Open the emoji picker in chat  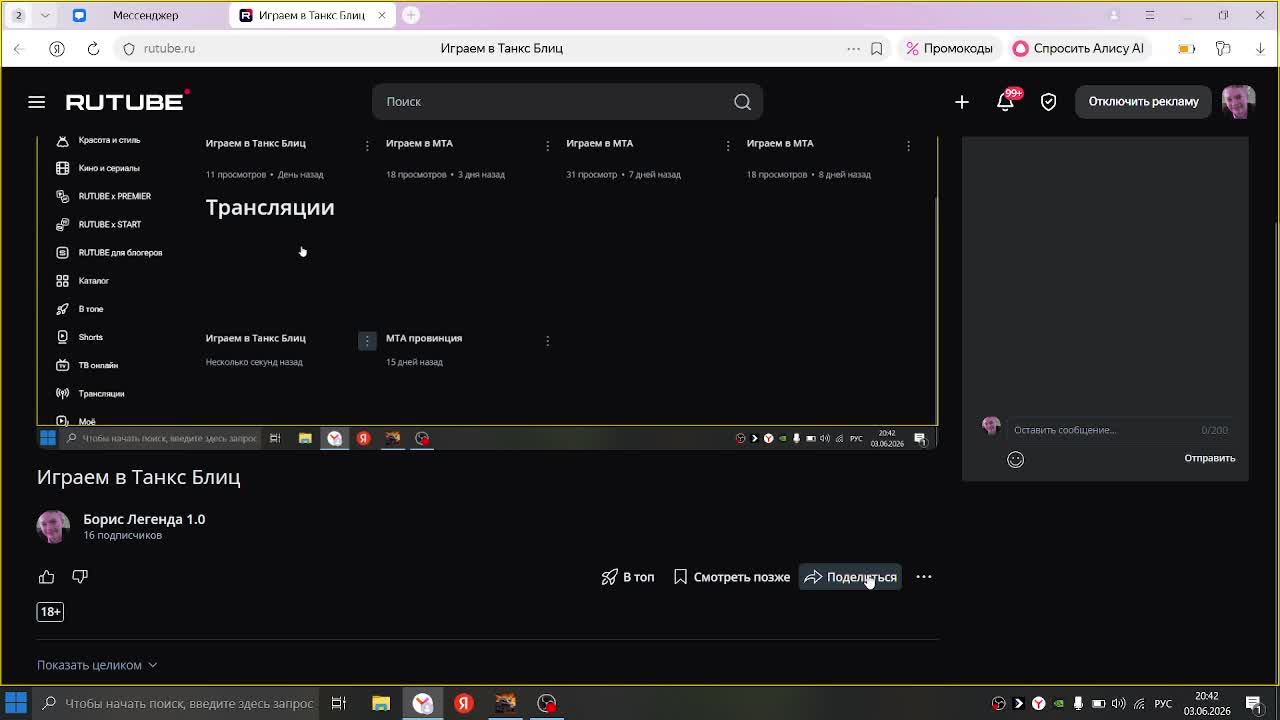pos(1015,459)
